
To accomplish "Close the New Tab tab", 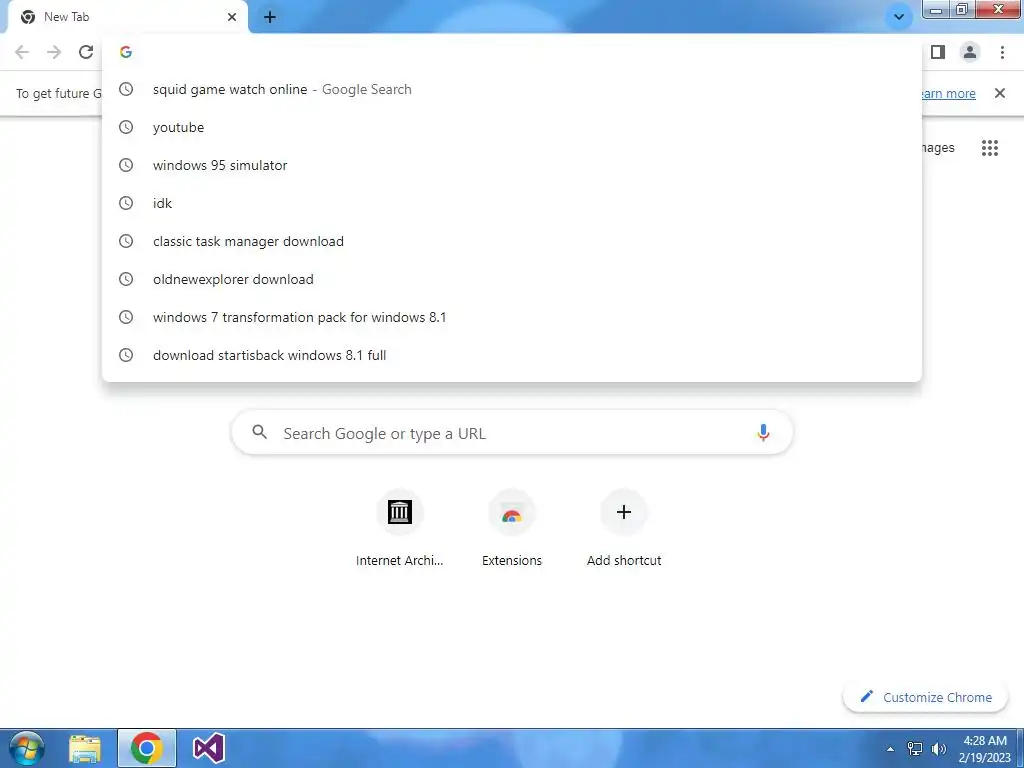I will (232, 17).
